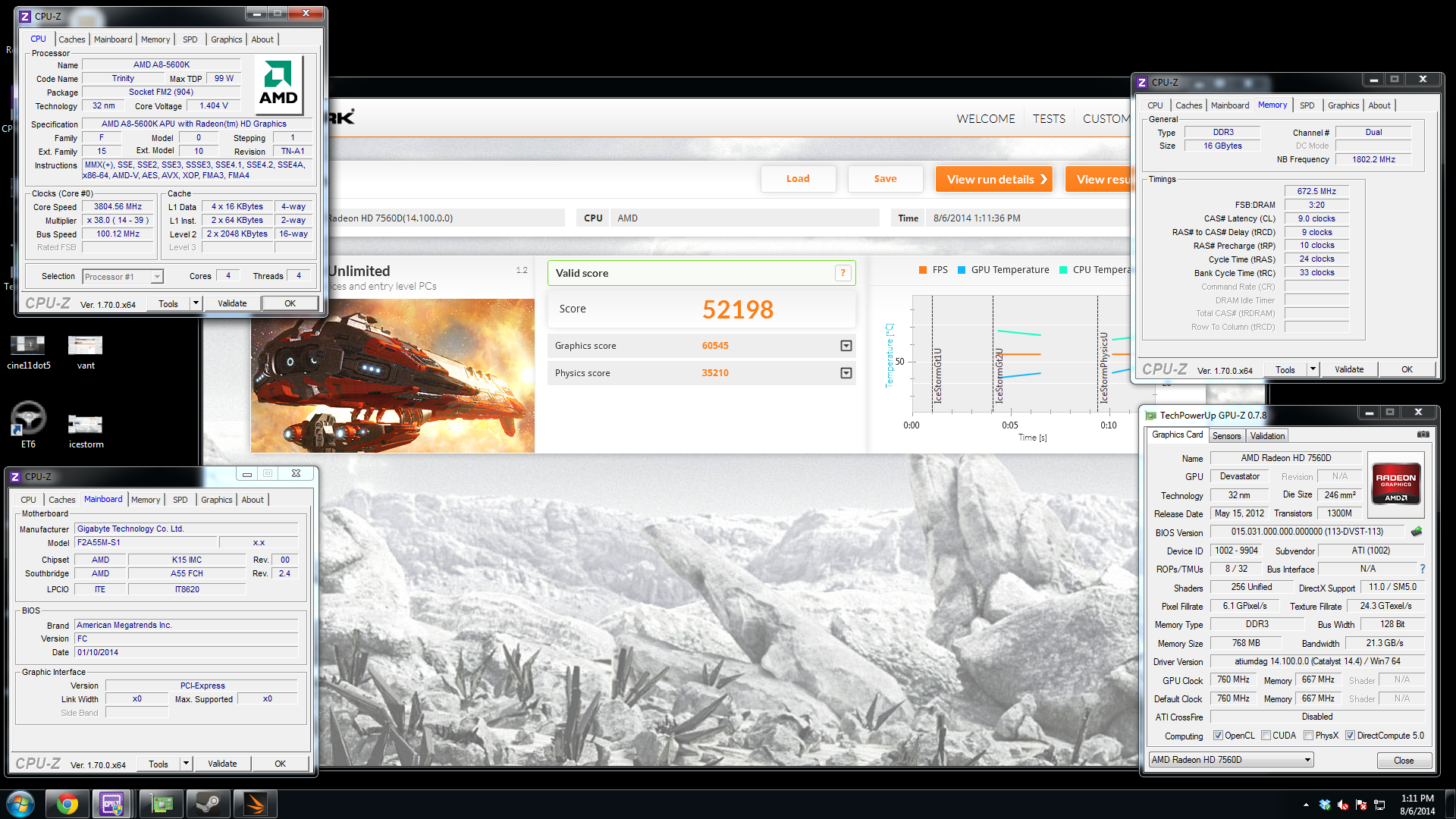Screen dimensions: 1456x819
Task: Open Steam from the taskbar
Action: 208,804
